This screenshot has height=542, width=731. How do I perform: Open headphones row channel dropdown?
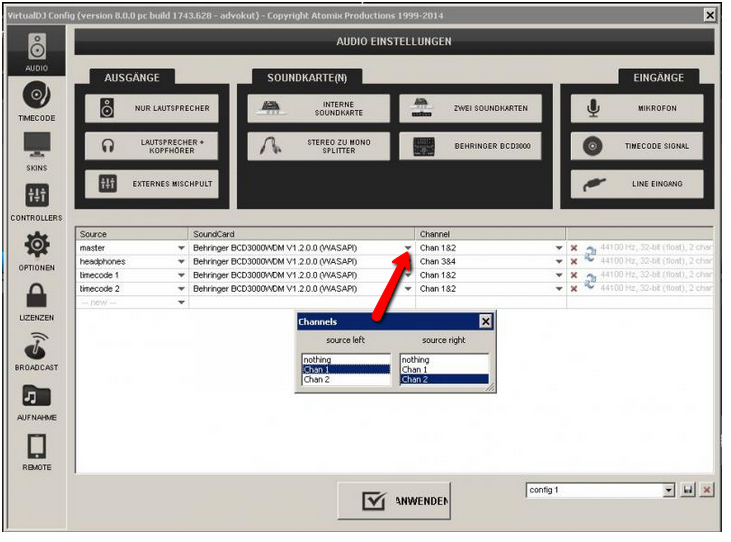tap(559, 261)
